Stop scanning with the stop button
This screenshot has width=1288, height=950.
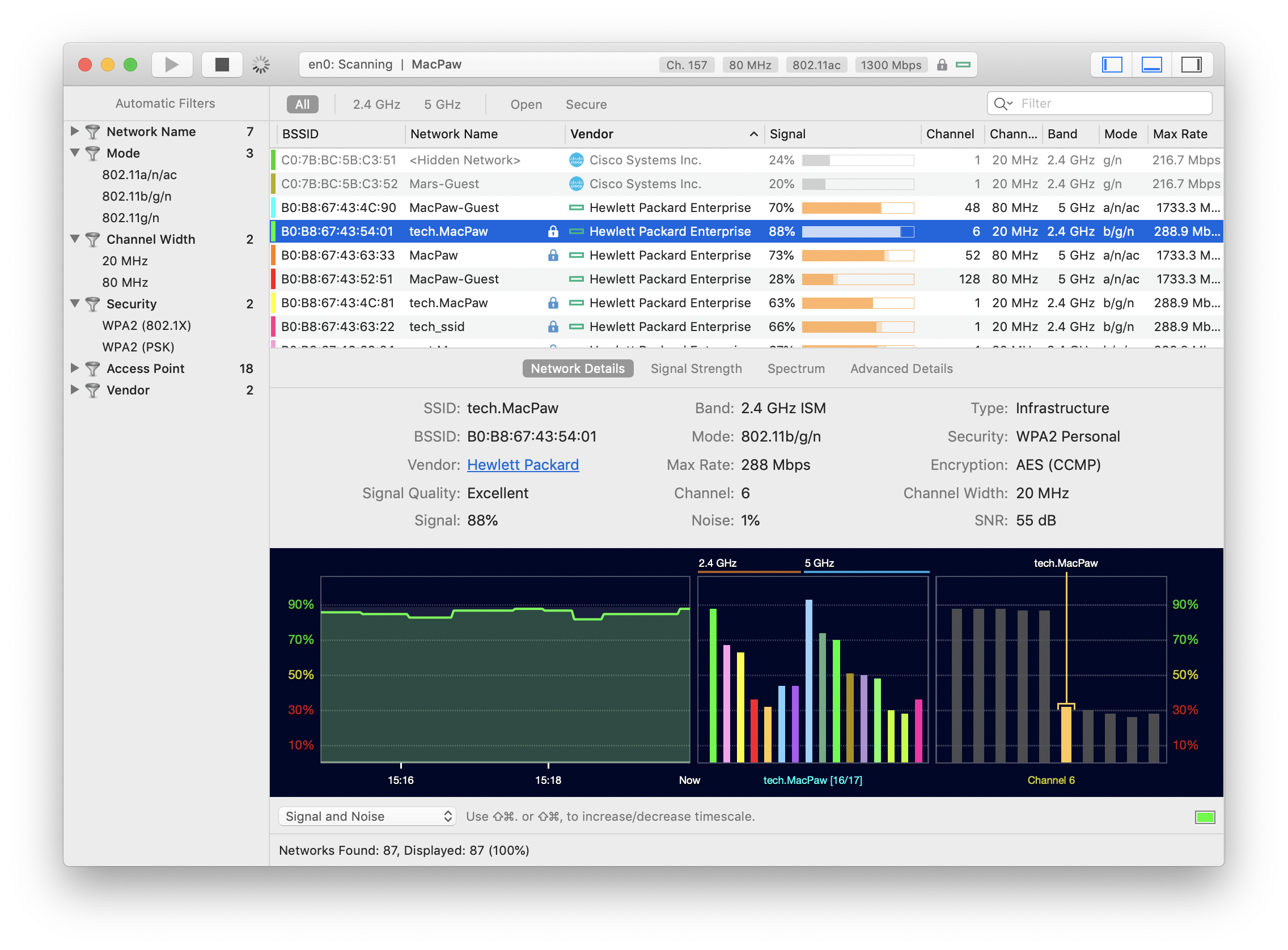(222, 65)
